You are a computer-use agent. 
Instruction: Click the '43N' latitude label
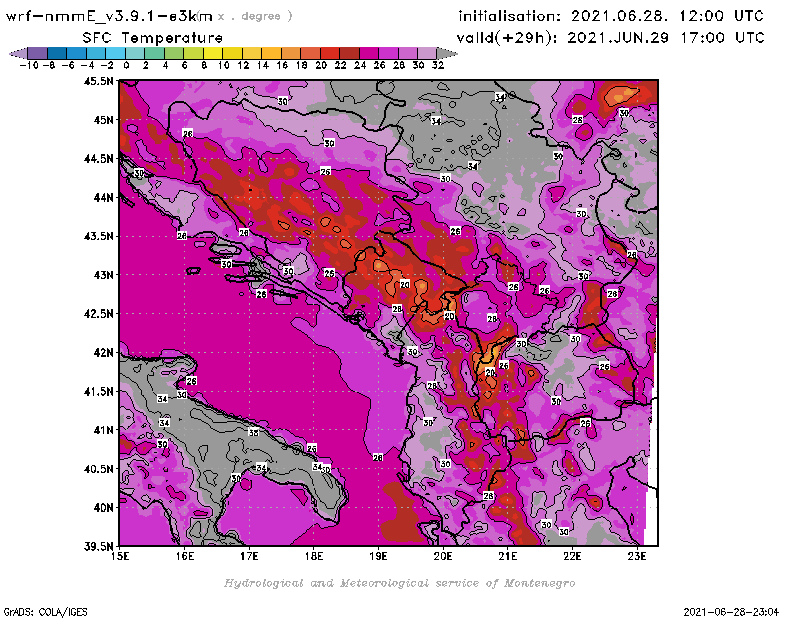point(104,275)
